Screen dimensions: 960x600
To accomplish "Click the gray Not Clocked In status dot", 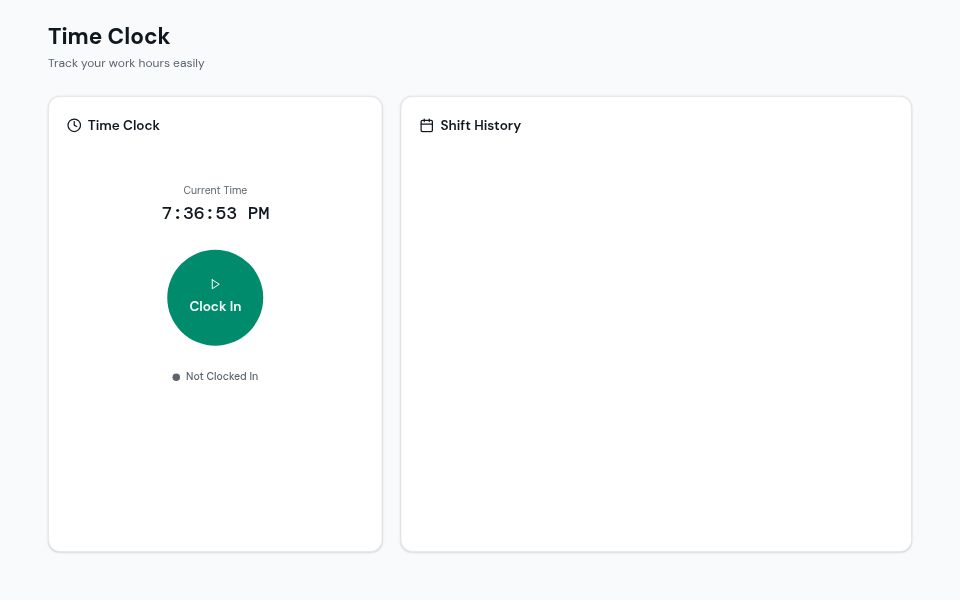I will point(176,377).
